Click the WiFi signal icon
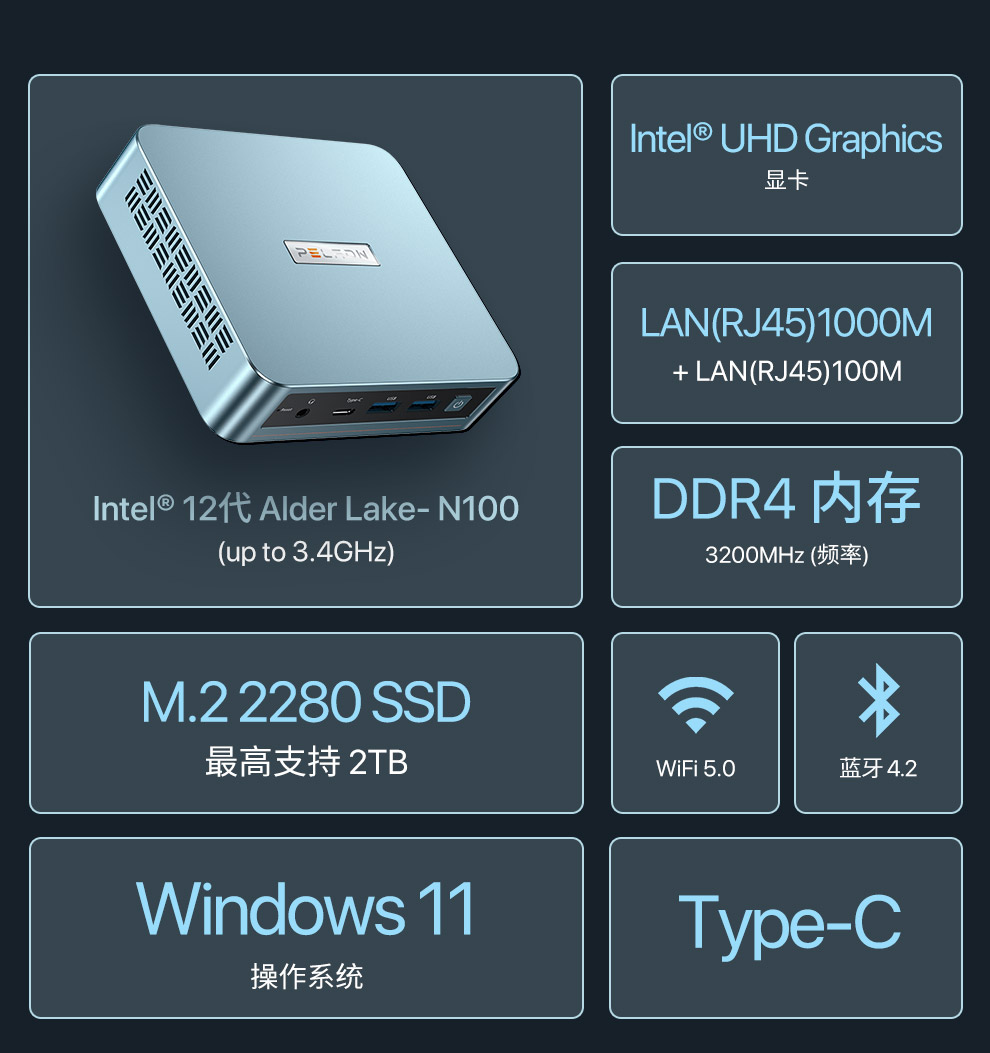 696,704
